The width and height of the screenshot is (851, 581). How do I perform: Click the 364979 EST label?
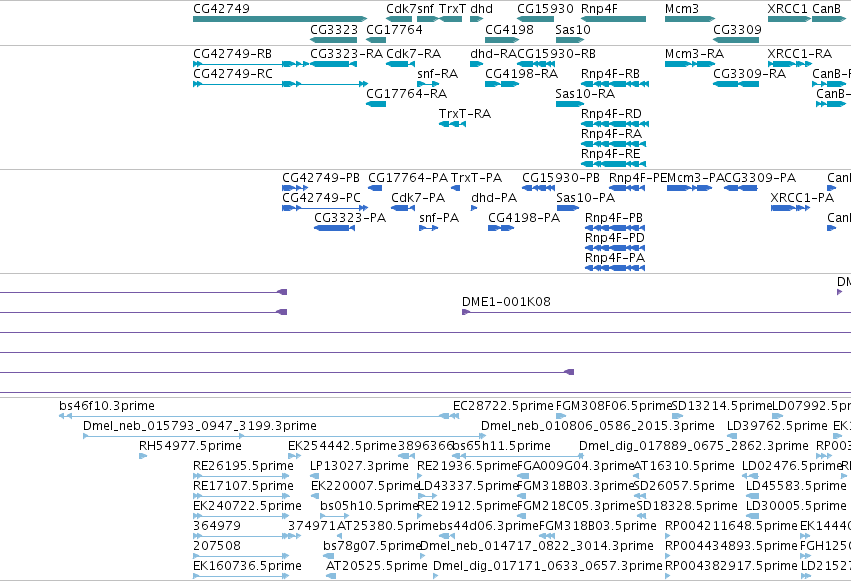(217, 527)
